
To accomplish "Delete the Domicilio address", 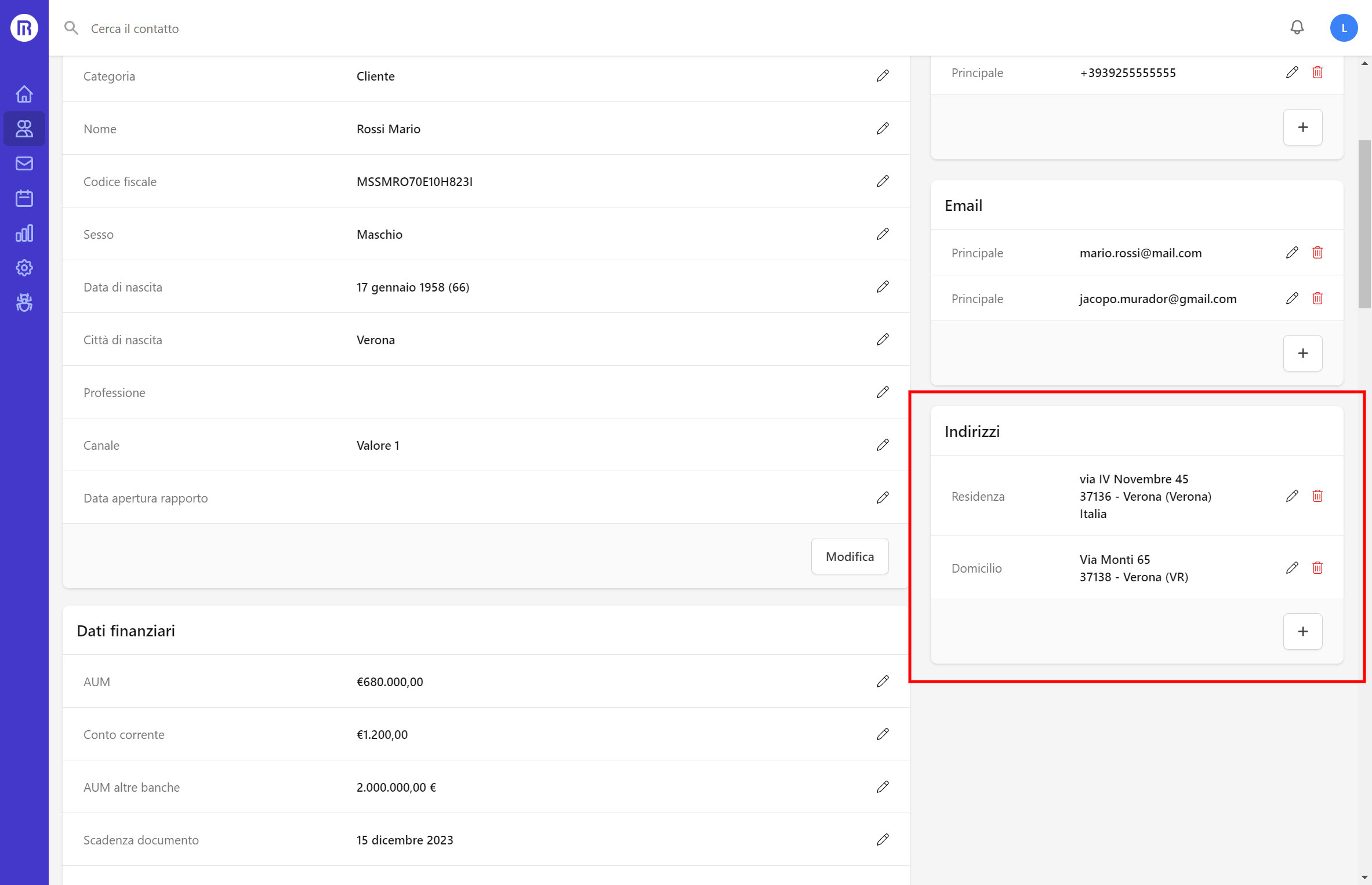I will click(x=1317, y=568).
